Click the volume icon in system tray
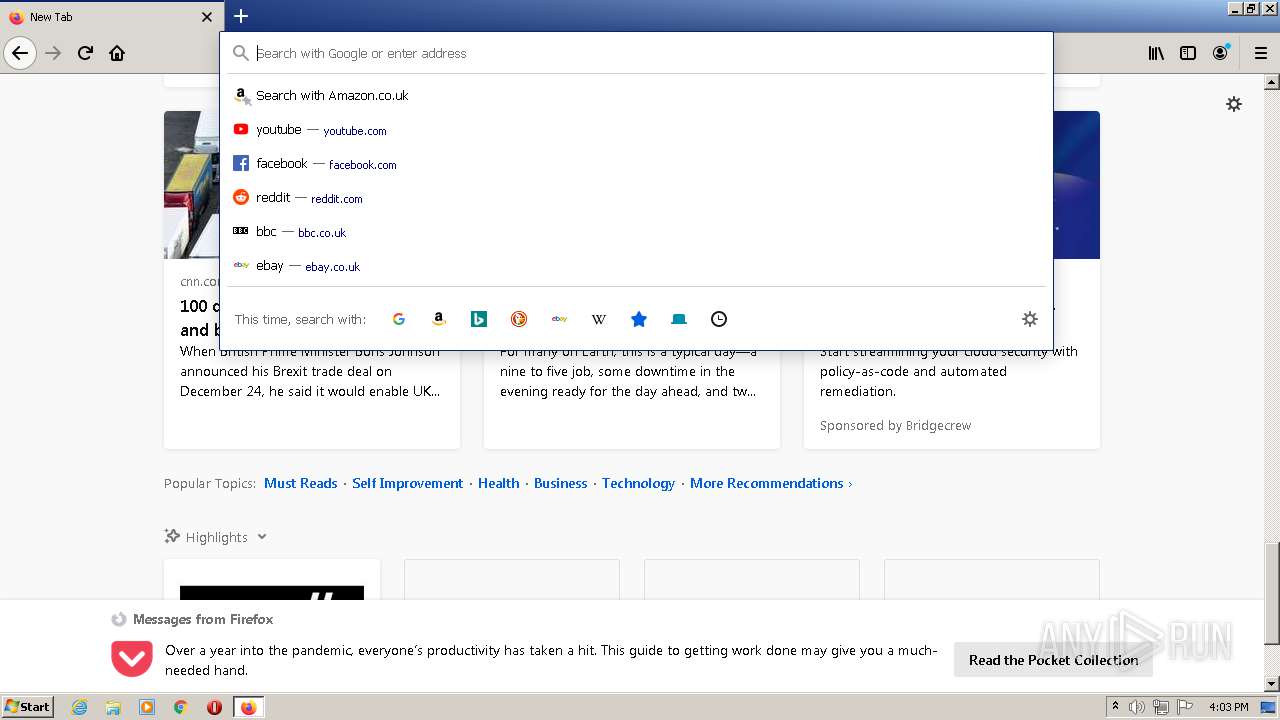The height and width of the screenshot is (720, 1280). [1138, 707]
